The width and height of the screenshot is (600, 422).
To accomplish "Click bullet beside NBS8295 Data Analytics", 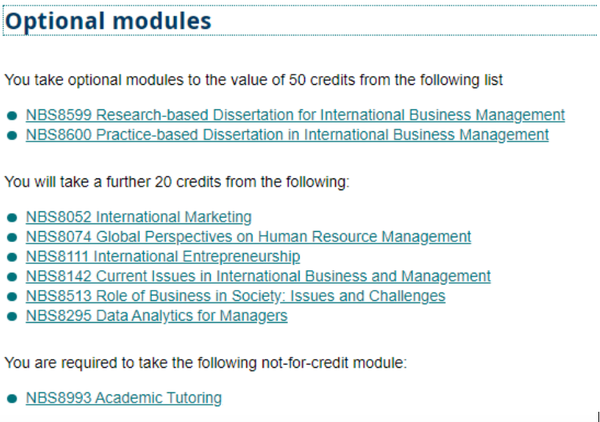I will tap(12, 317).
